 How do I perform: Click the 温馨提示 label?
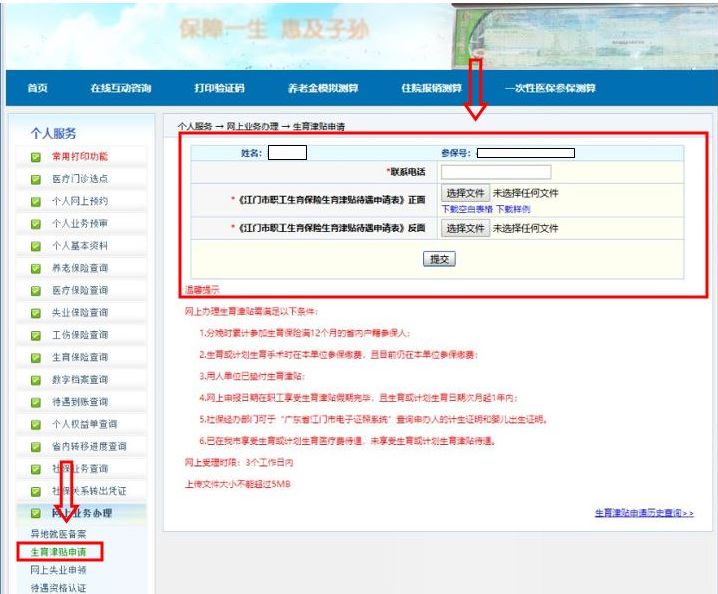pos(202,290)
